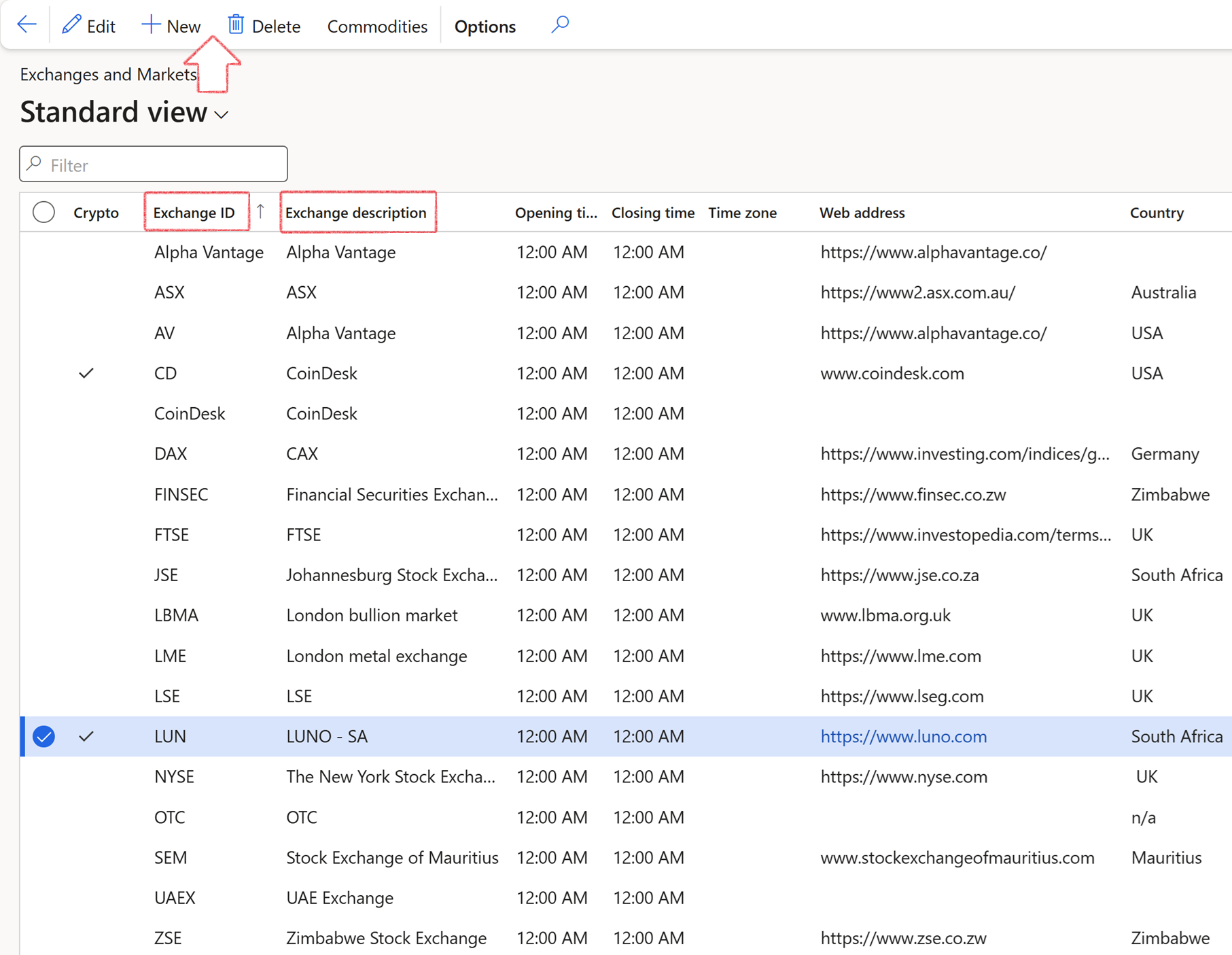
Task: Select the LME exchange ID cell
Action: pos(170,656)
